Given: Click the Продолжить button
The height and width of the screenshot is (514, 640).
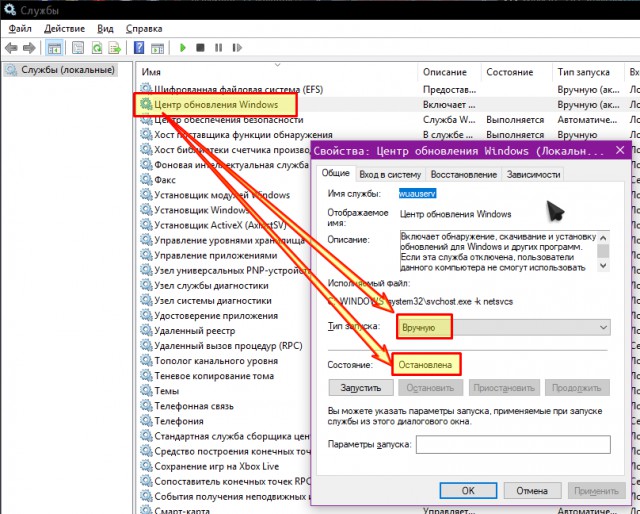Looking at the screenshot, I should point(577,387).
